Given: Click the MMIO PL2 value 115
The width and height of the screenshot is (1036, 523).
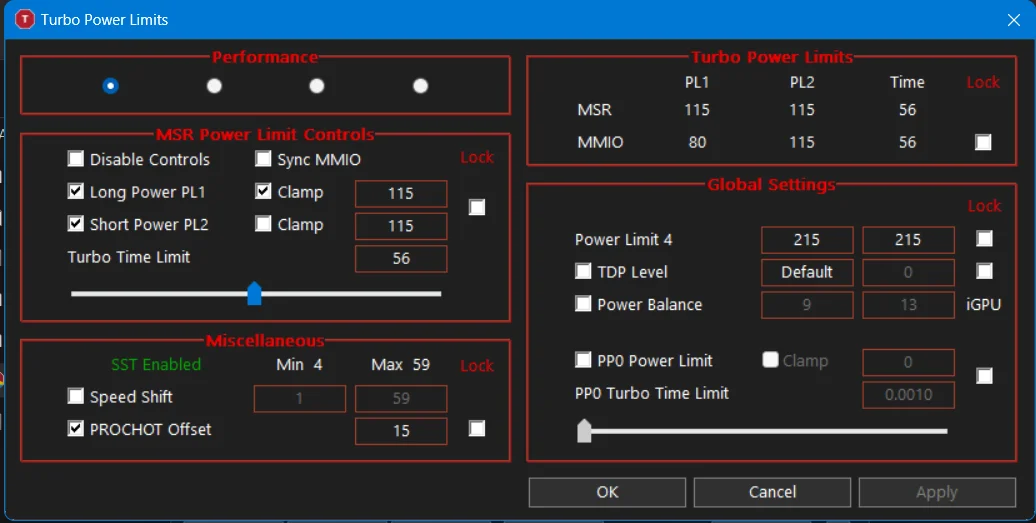Looking at the screenshot, I should (802, 142).
